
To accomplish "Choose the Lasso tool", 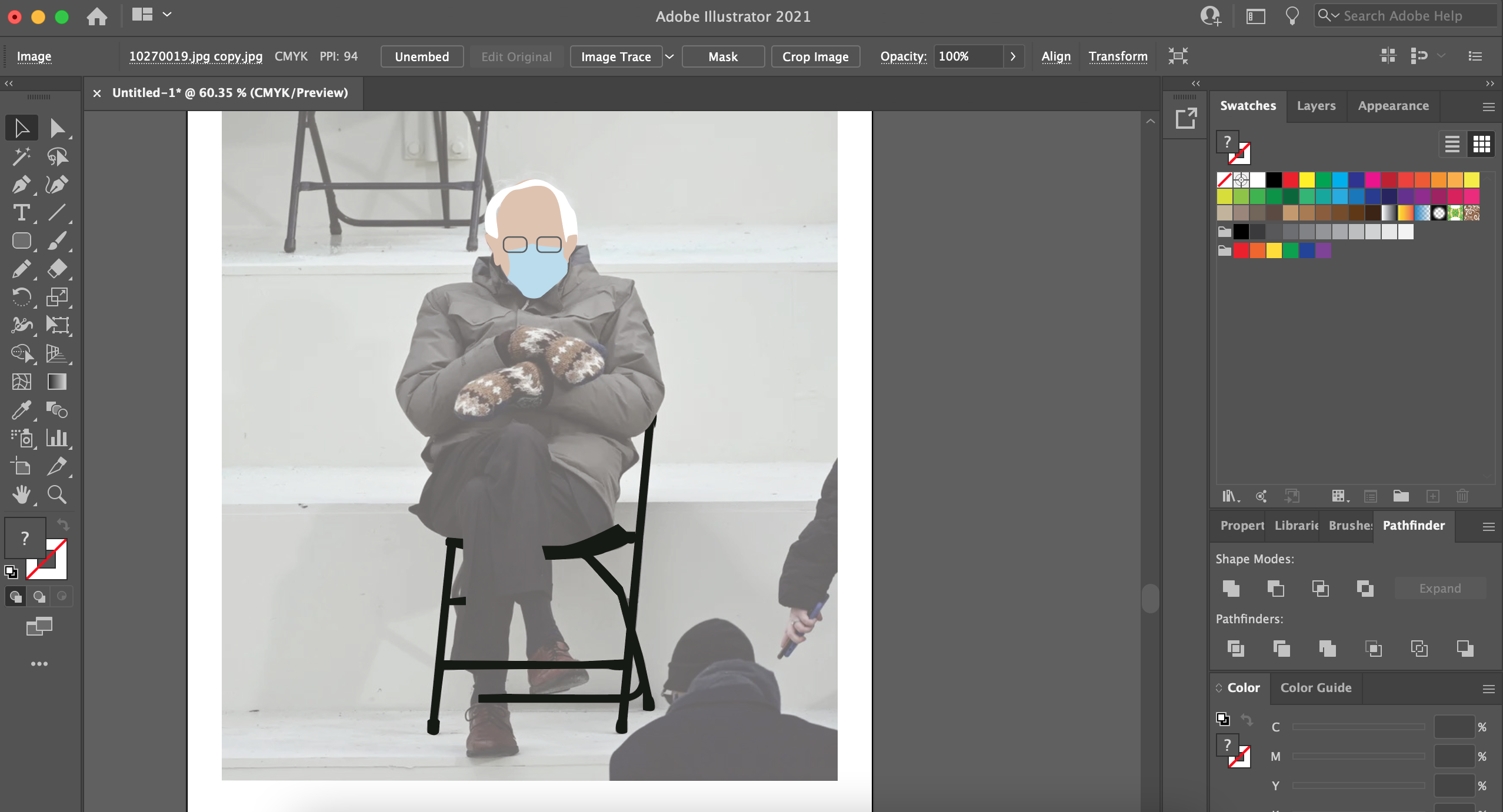I will (x=57, y=156).
